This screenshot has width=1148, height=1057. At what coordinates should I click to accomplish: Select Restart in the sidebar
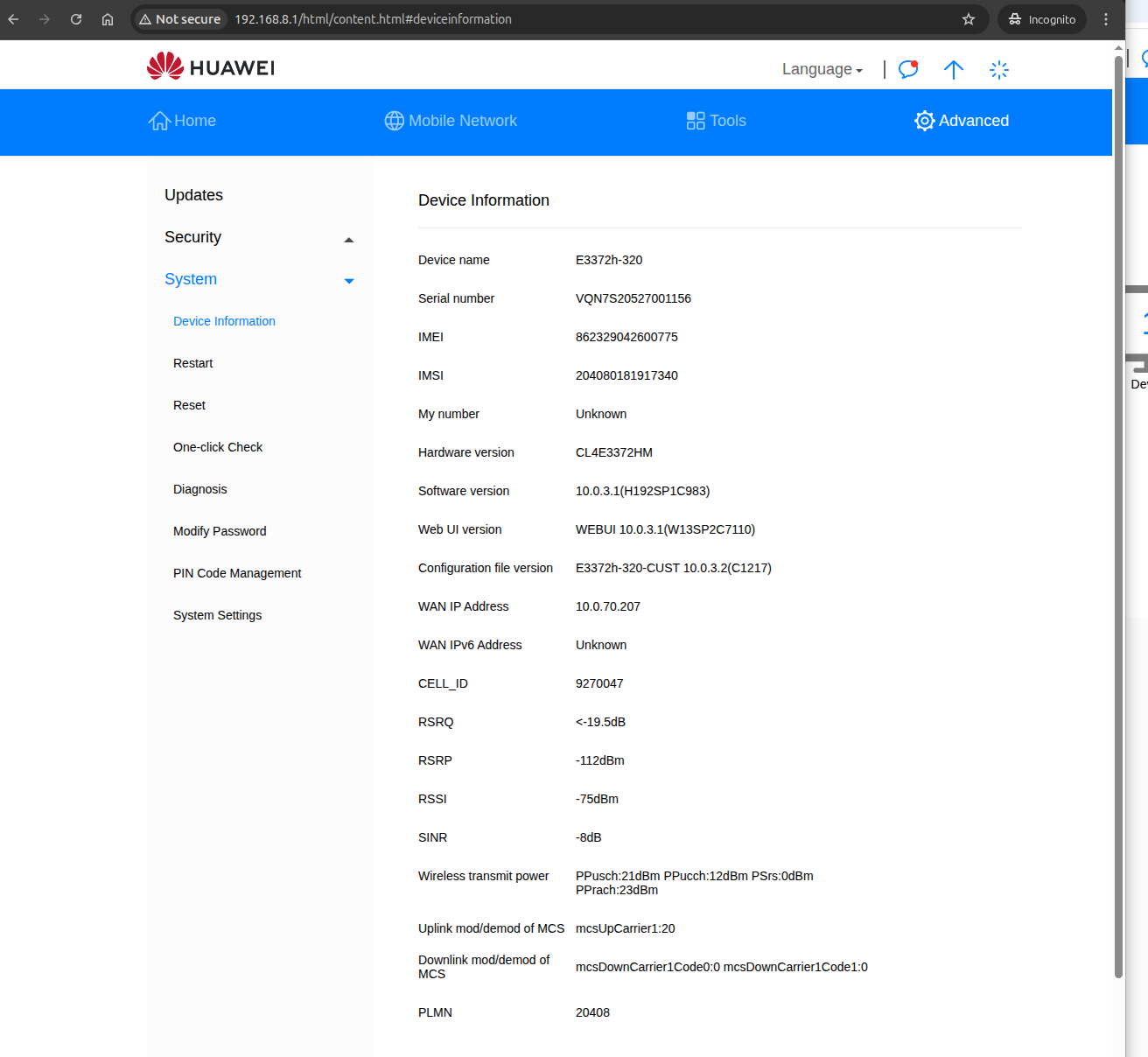(192, 363)
